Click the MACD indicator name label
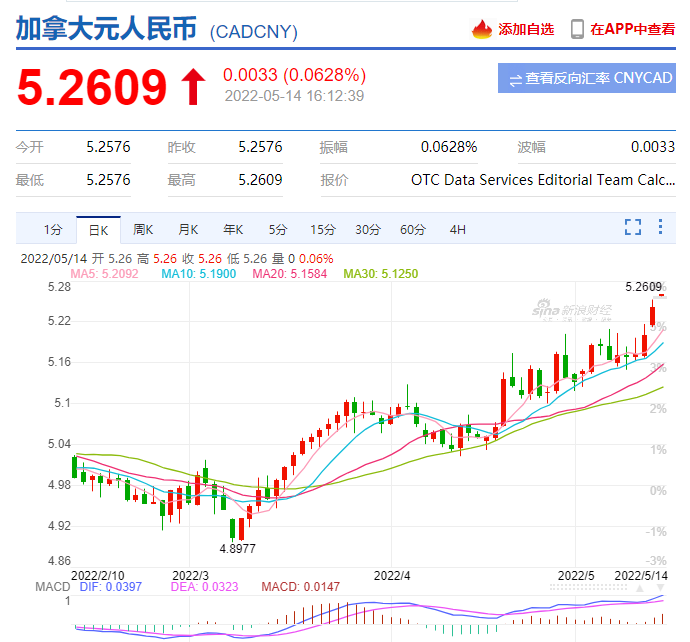Image resolution: width=690 pixels, height=642 pixels. (53, 587)
